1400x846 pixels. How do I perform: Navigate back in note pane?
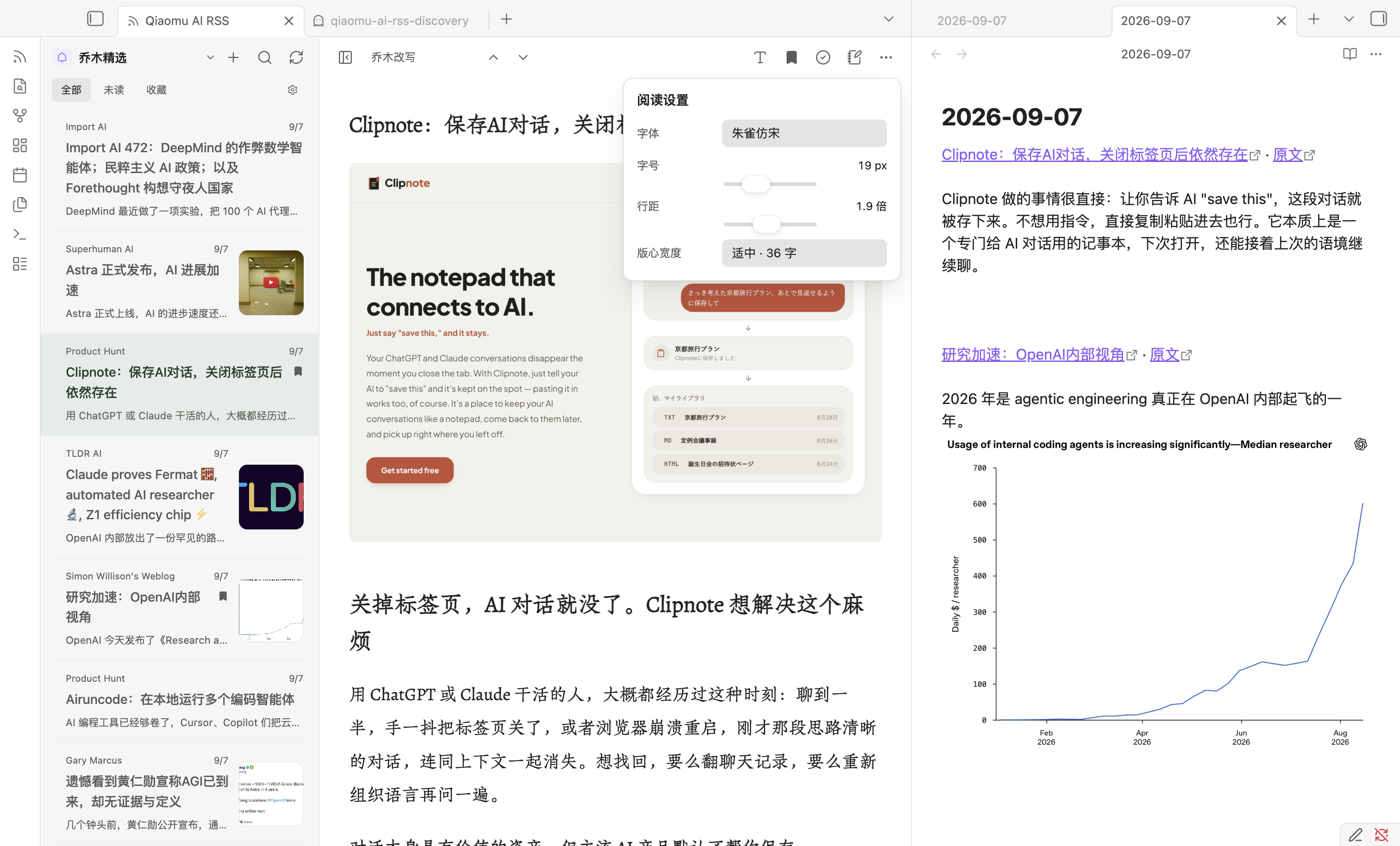tap(936, 54)
